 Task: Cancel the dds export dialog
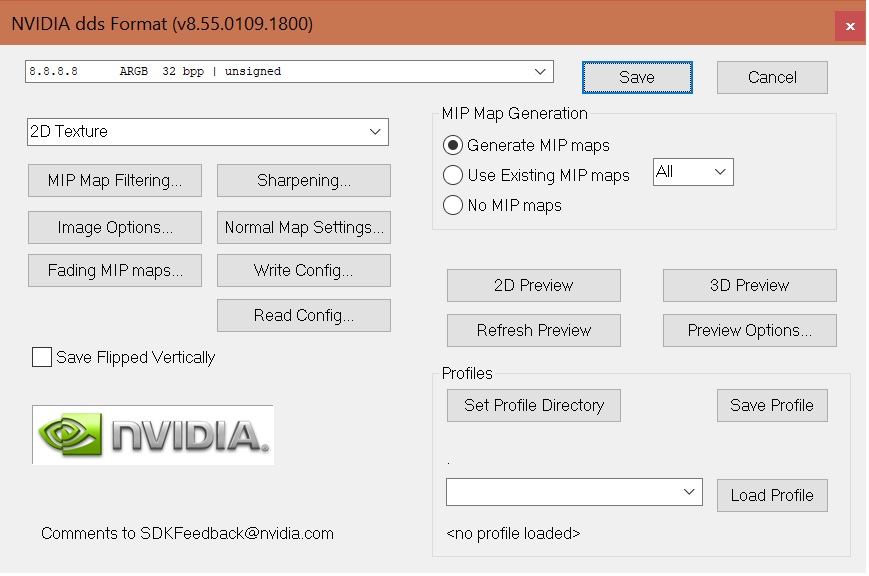(x=772, y=77)
